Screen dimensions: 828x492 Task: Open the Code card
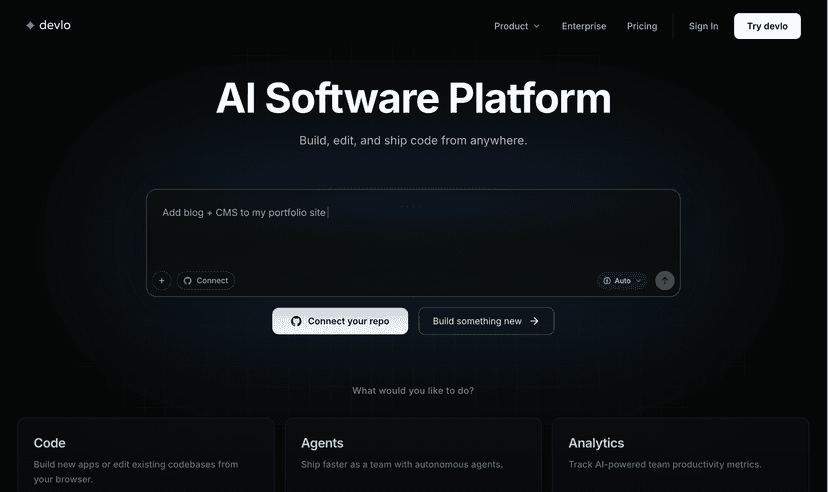click(146, 455)
